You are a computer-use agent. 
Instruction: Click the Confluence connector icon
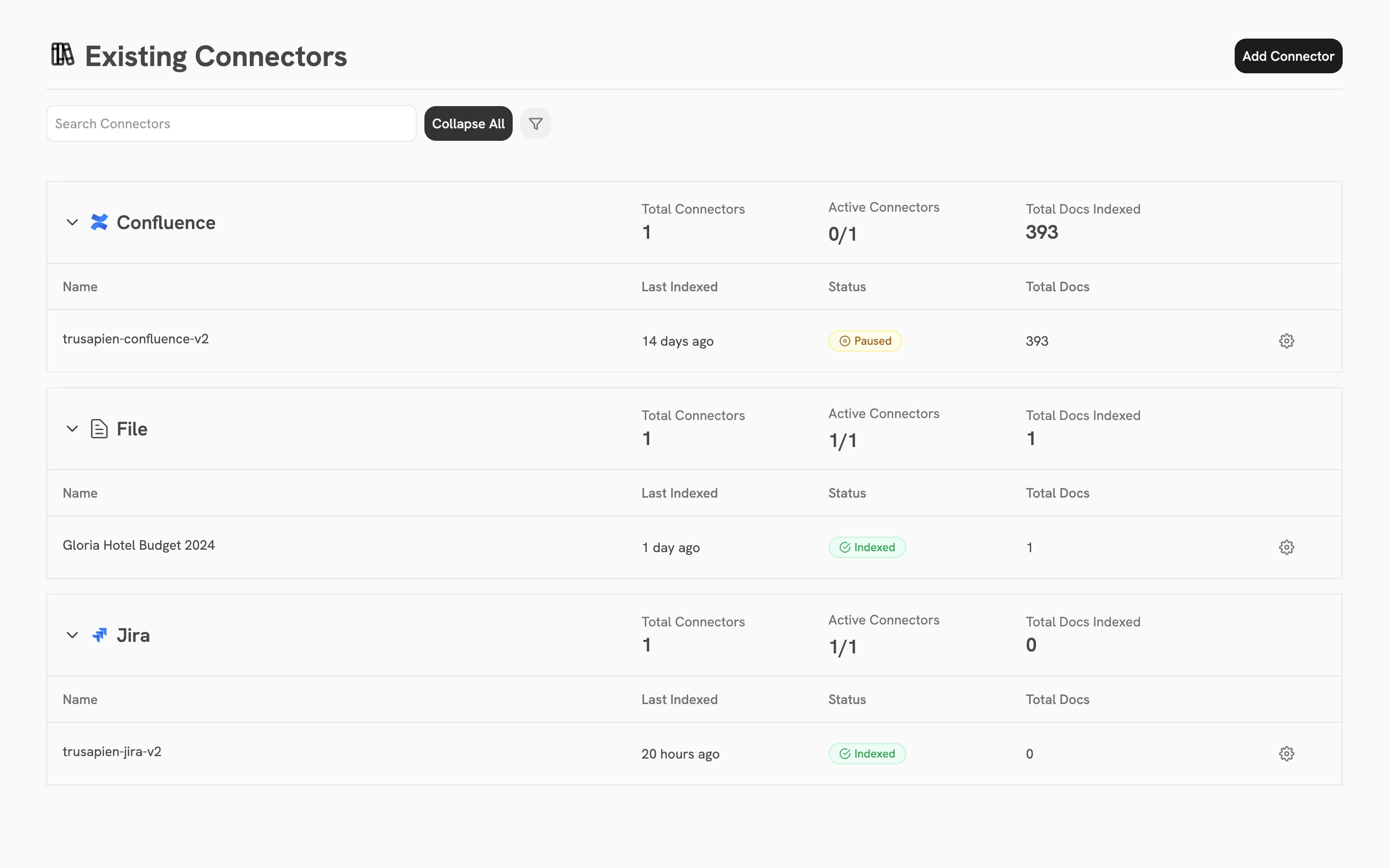(x=99, y=222)
